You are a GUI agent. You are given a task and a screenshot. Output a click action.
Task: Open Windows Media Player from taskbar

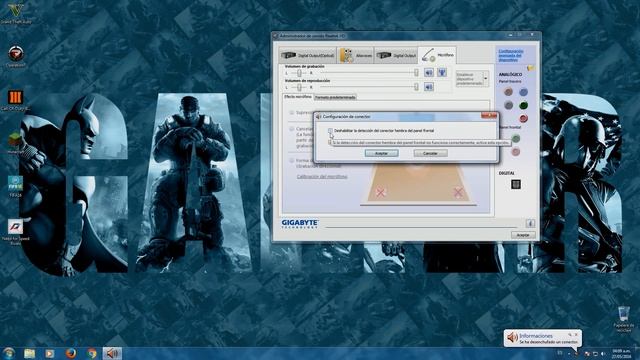point(50,353)
